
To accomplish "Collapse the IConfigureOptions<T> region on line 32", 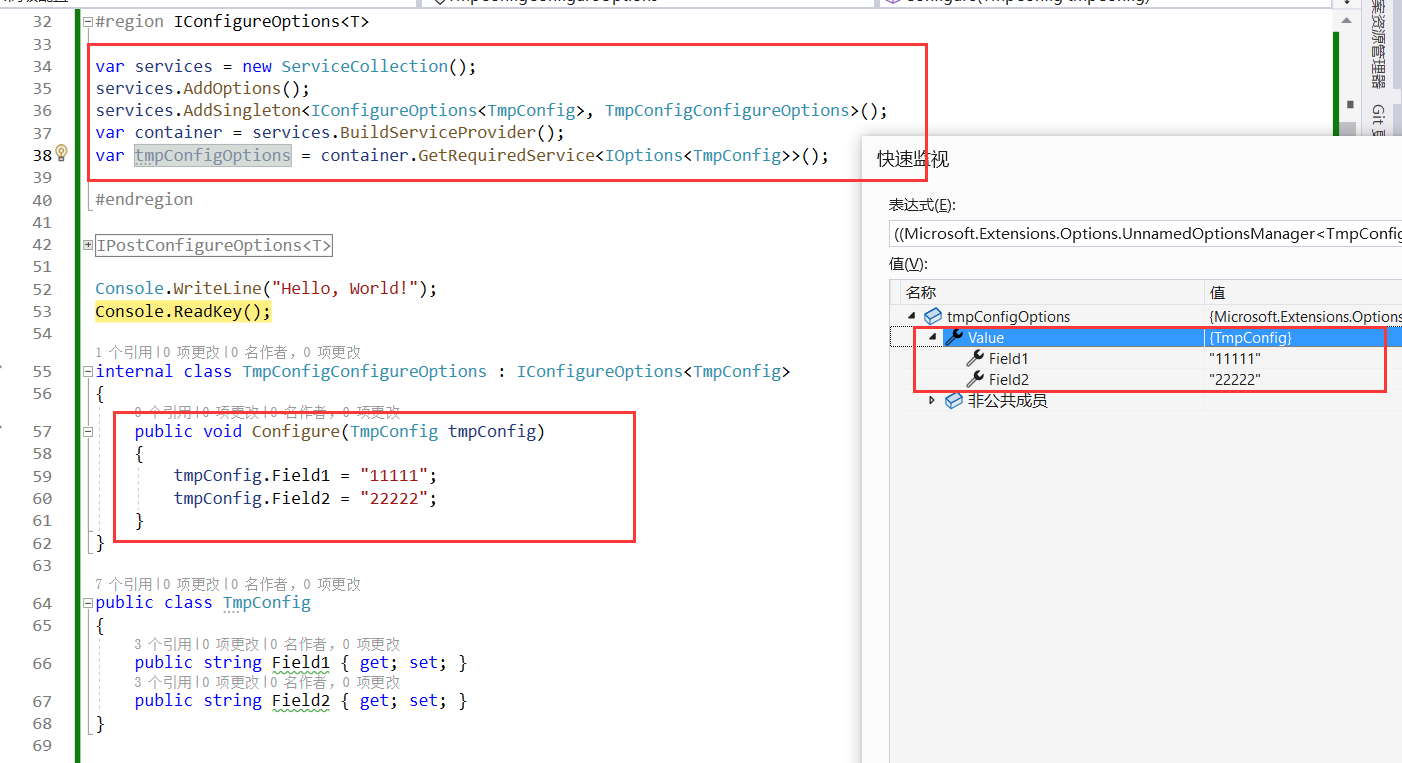I will pos(88,22).
